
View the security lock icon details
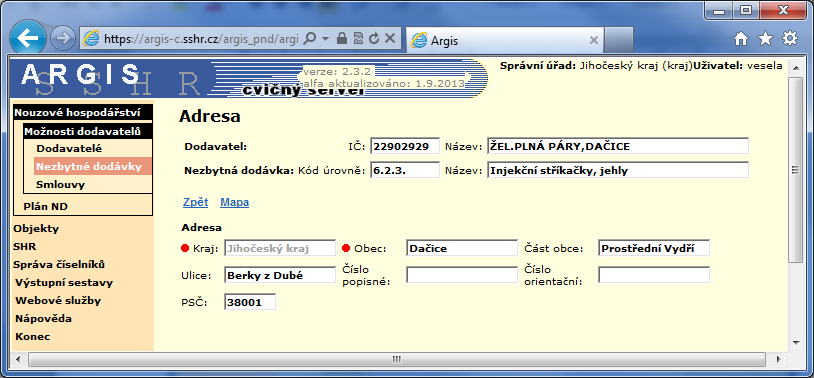pyautogui.click(x=342, y=38)
